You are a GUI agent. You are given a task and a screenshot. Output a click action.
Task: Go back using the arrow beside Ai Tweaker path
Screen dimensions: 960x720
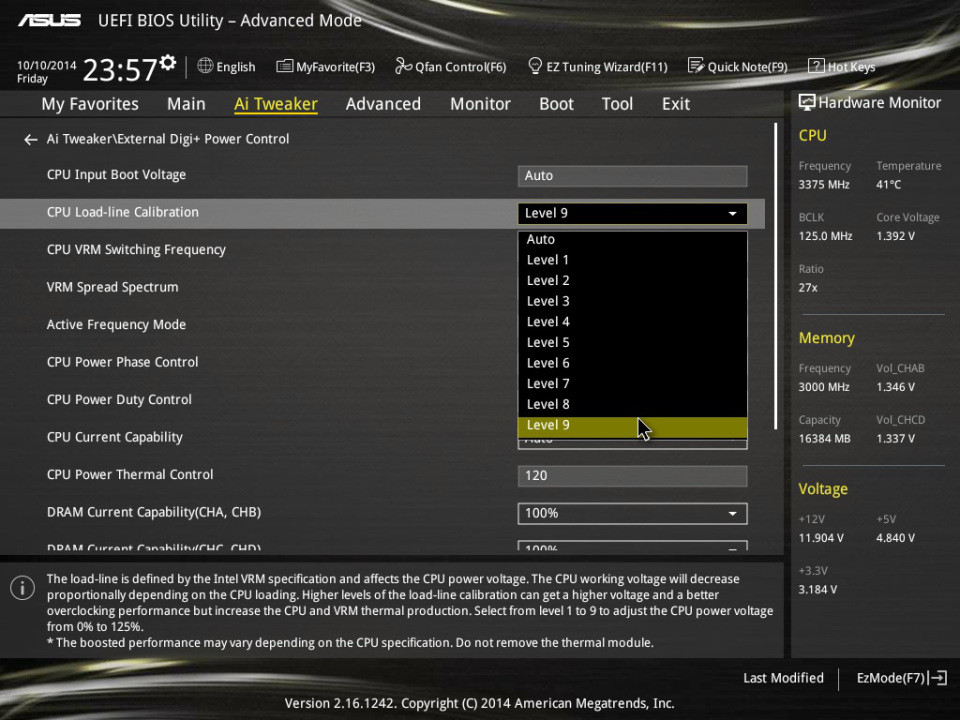[31, 140]
